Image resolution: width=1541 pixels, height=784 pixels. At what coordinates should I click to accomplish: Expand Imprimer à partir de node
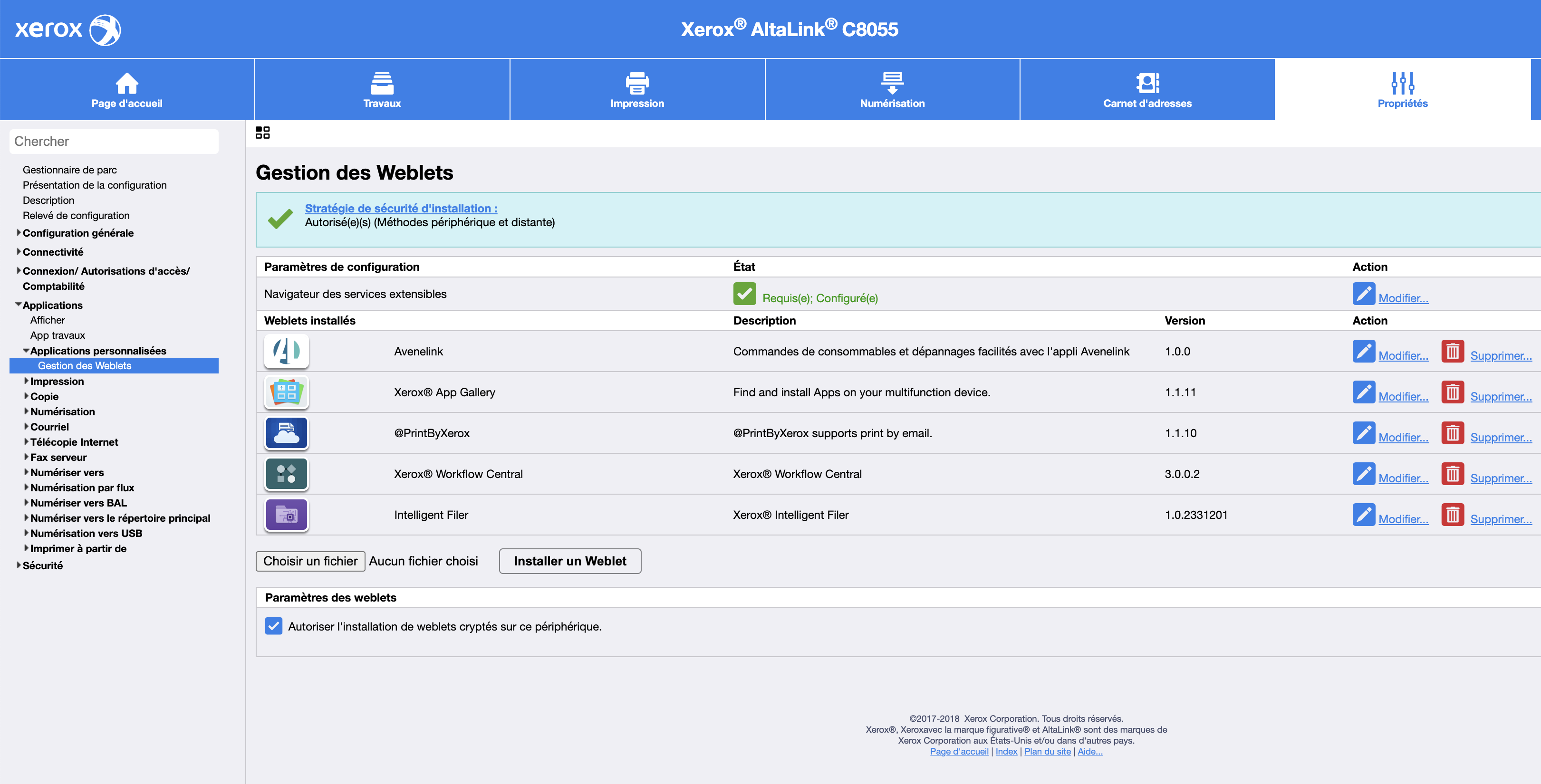coord(26,548)
